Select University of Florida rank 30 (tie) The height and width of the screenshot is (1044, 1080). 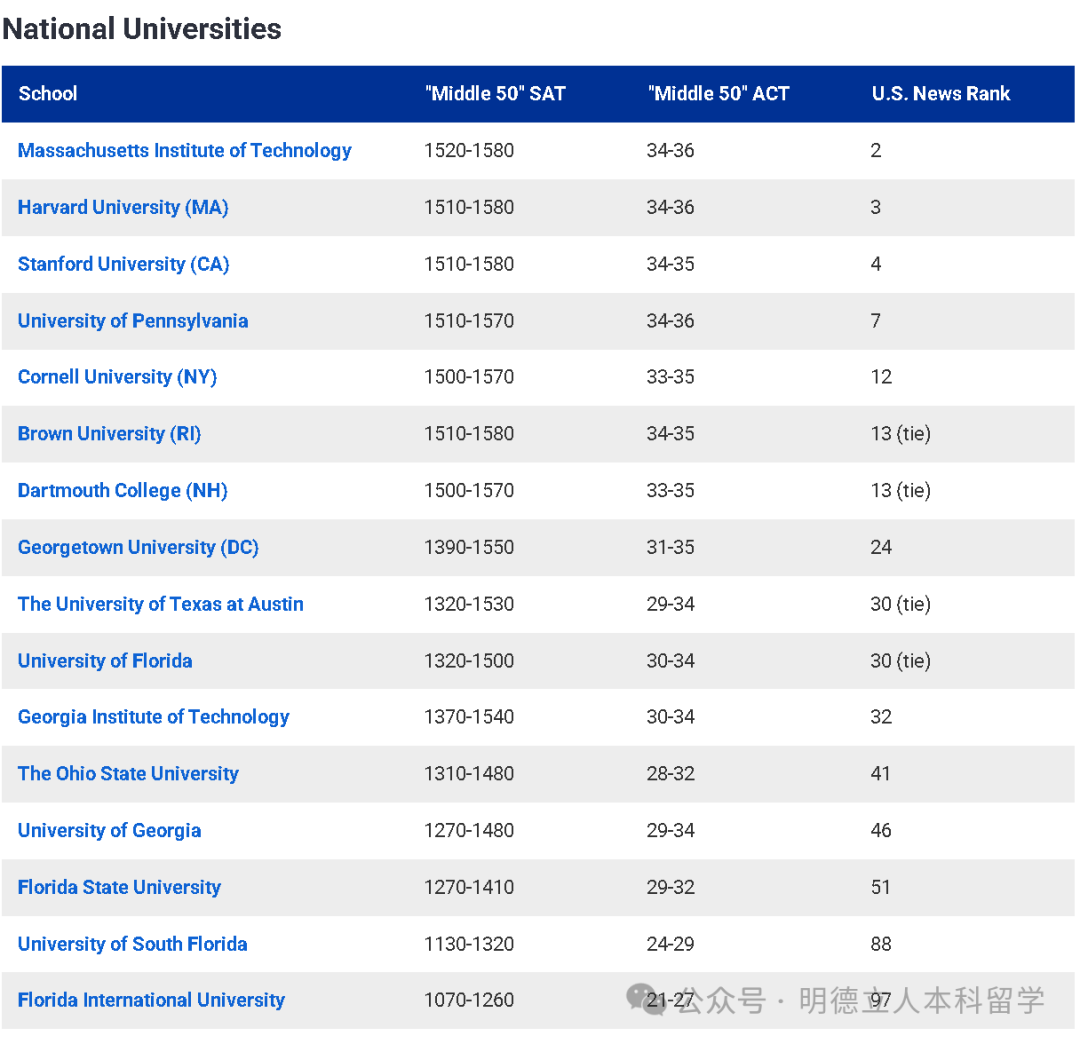click(x=900, y=661)
